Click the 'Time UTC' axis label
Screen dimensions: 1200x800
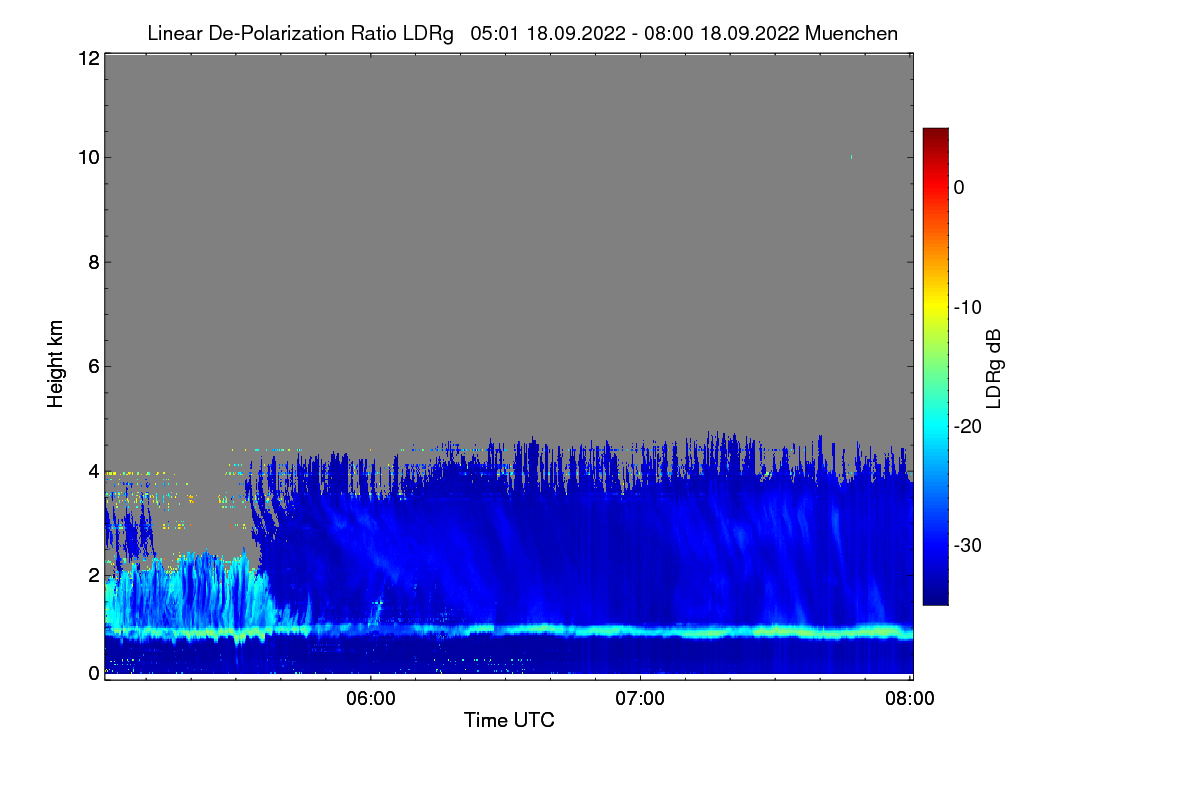pyautogui.click(x=509, y=720)
